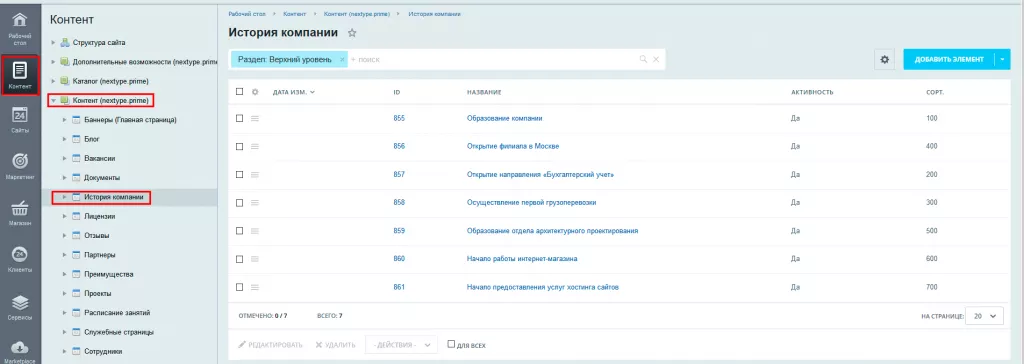Click the Структура сайта tree icon
The image size is (1024, 364).
click(65, 42)
